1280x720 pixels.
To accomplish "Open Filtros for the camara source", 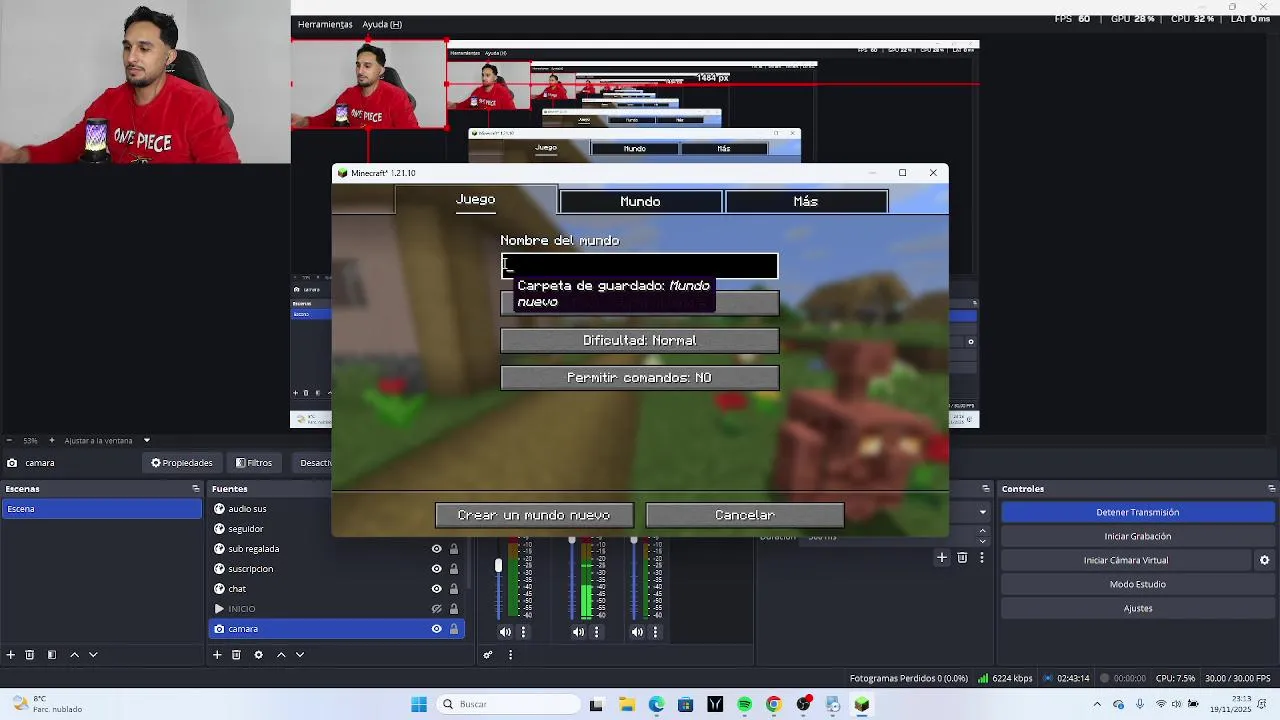I will click(254, 463).
